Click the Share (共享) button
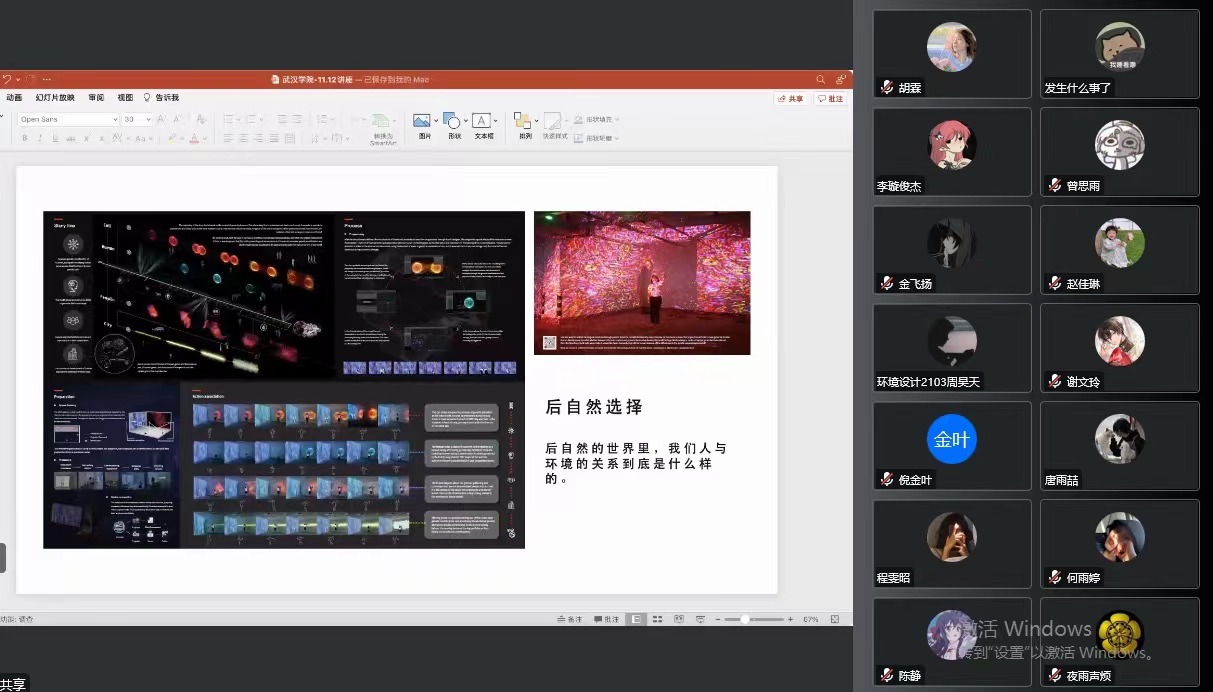1213x692 pixels. 790,99
